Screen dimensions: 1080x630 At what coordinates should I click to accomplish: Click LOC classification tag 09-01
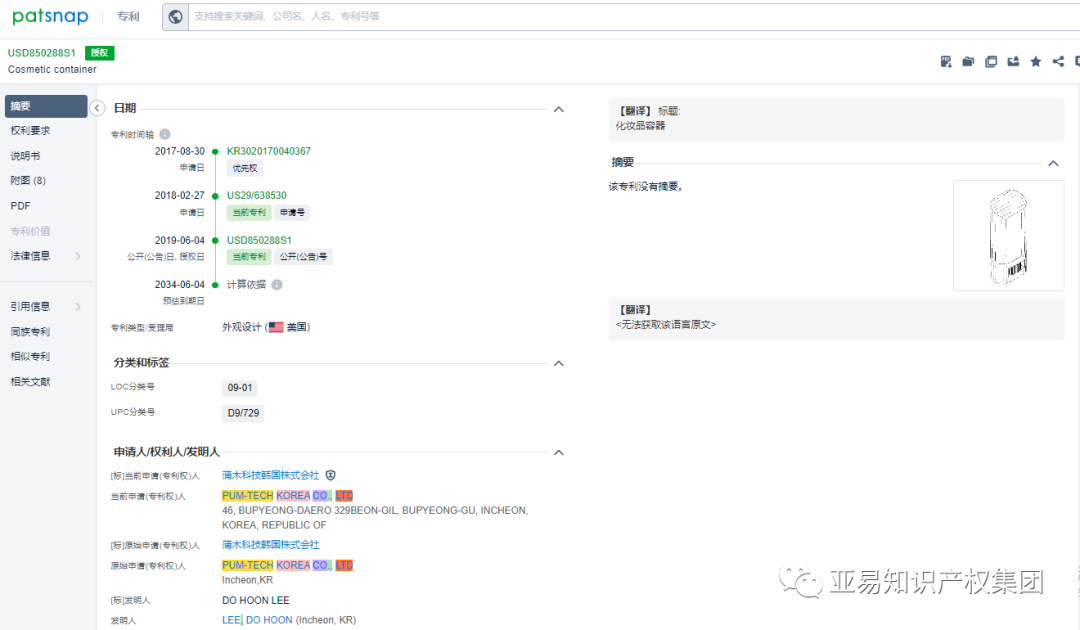pyautogui.click(x=240, y=388)
